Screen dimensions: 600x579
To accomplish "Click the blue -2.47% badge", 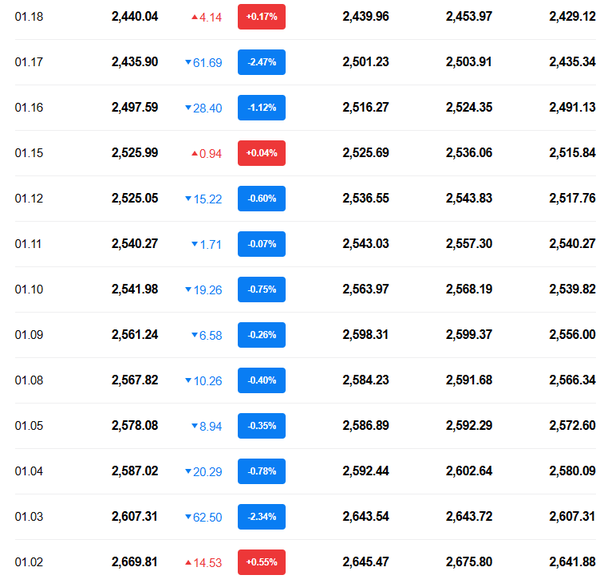I will (261, 63).
